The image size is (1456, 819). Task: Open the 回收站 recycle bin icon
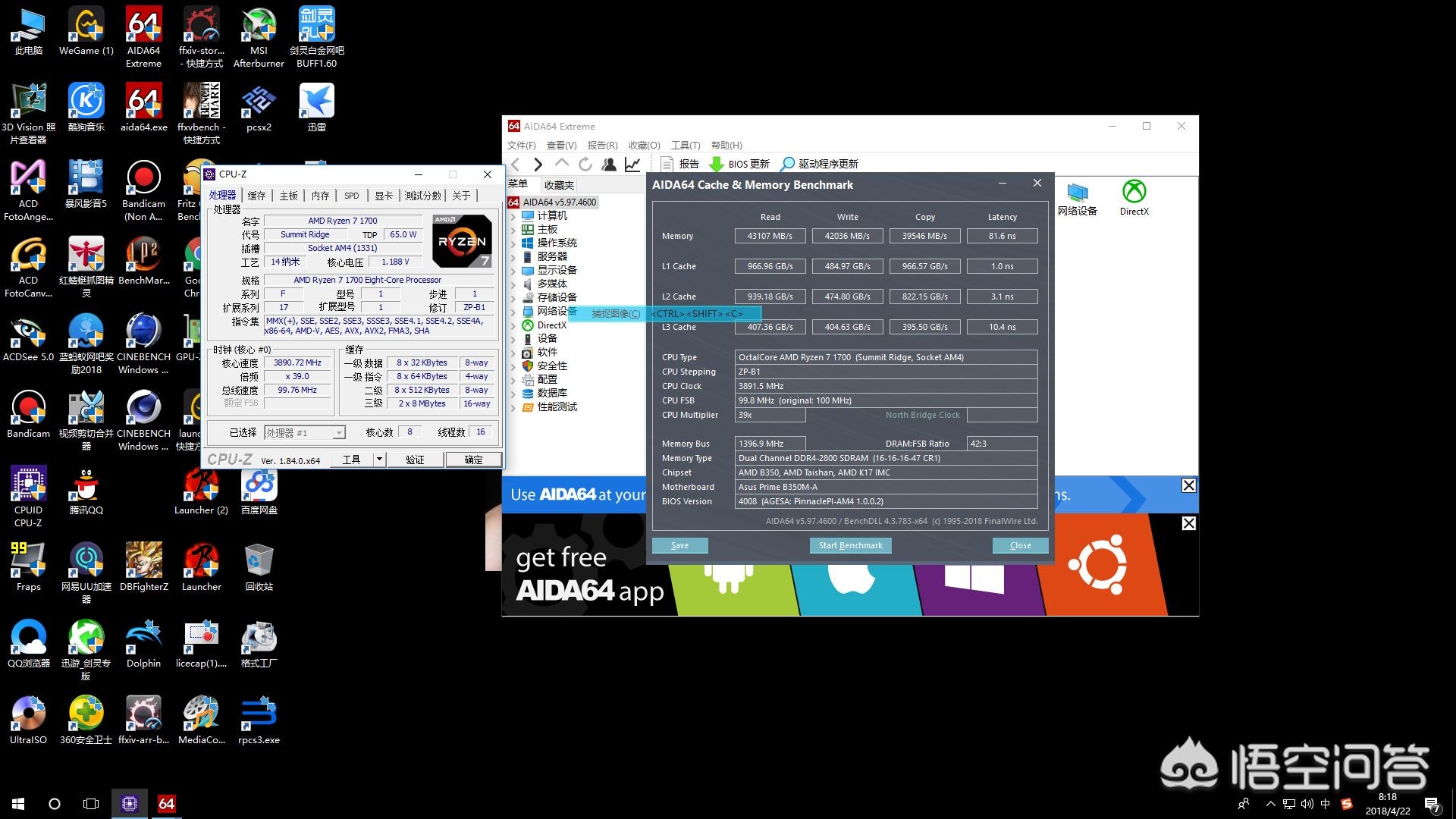(x=259, y=567)
